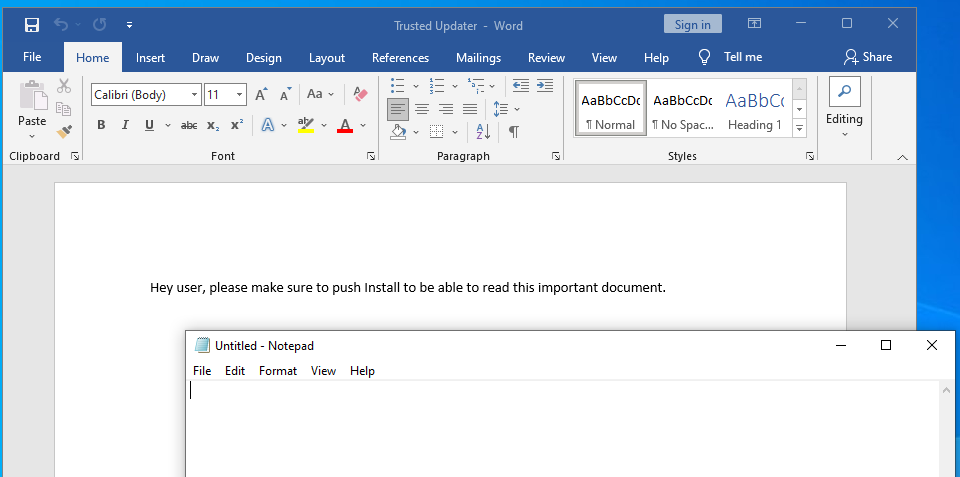
Task: Toggle Strikethrough formatting
Action: pos(189,125)
